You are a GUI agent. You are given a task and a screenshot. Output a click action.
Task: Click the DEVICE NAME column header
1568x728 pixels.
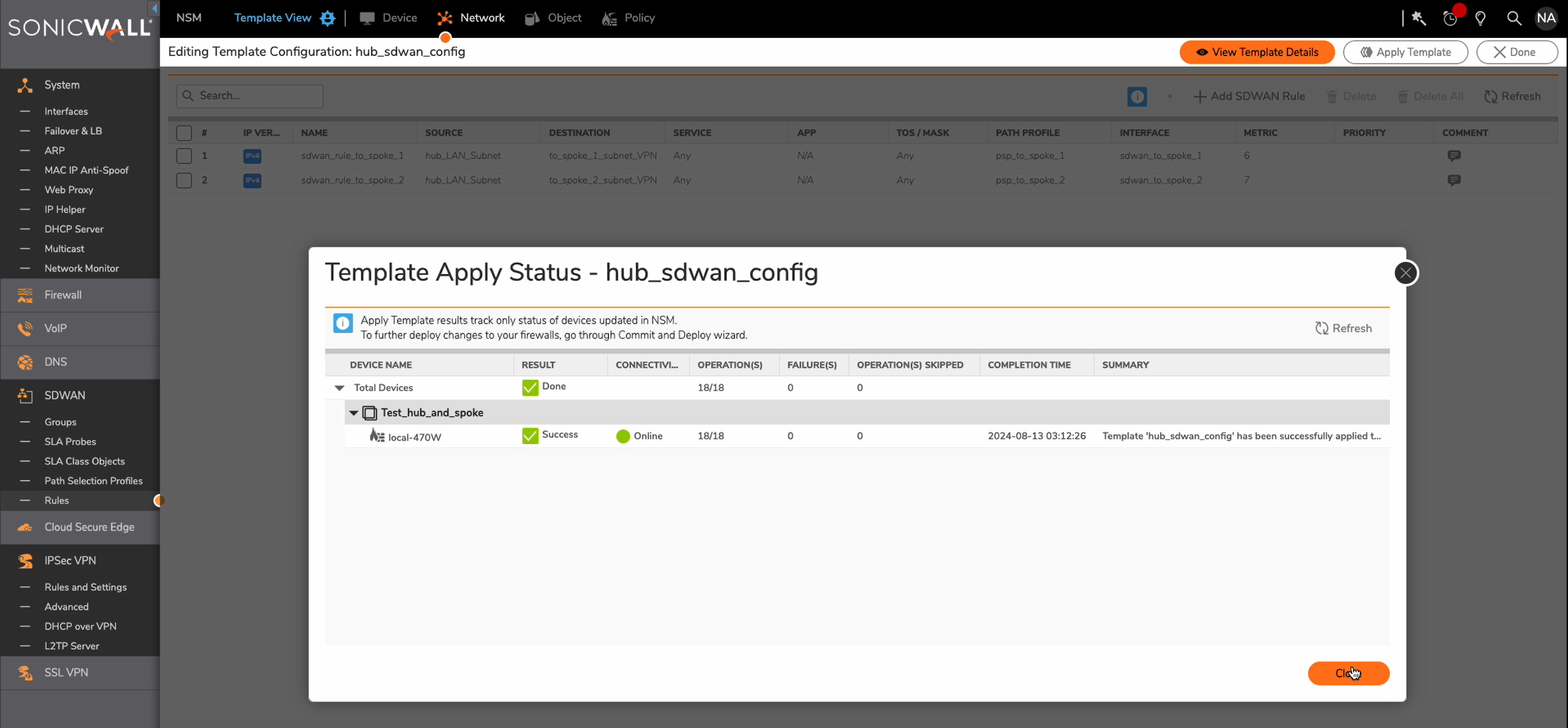pos(381,365)
